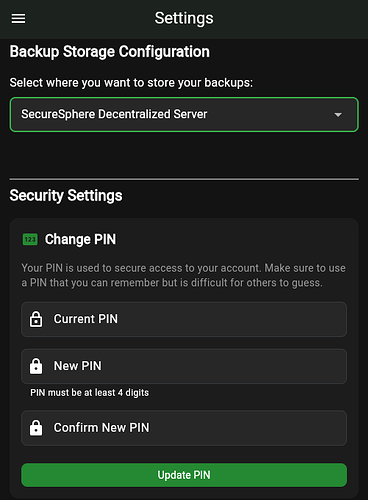Click the Update PIN button
This screenshot has width=368, height=500.
point(184,475)
